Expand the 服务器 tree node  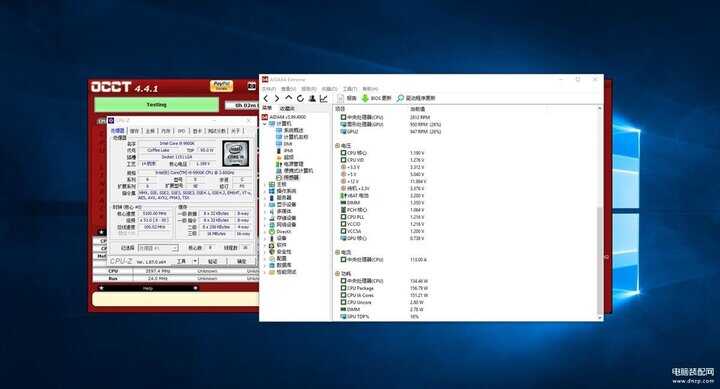click(x=264, y=198)
